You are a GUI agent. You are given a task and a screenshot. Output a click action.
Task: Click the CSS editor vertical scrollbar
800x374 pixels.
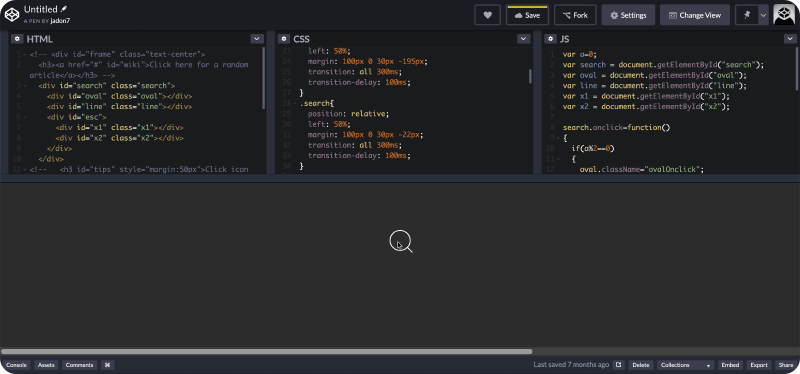[x=530, y=77]
